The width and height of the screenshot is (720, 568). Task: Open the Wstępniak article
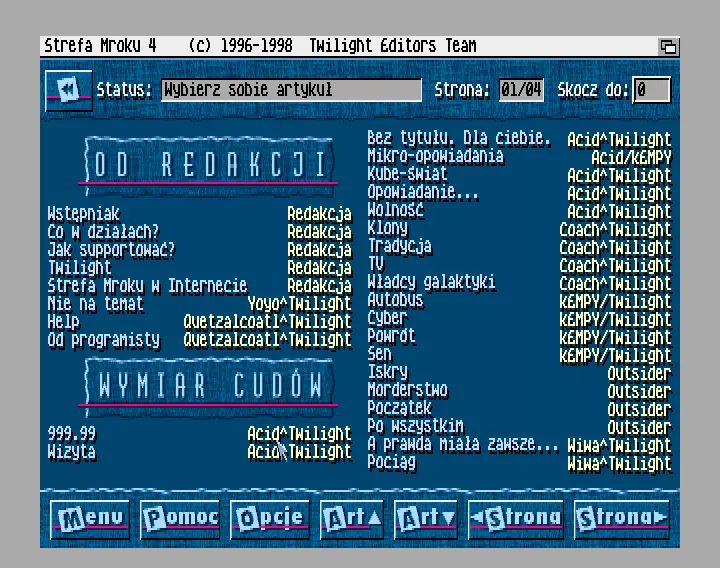84,214
